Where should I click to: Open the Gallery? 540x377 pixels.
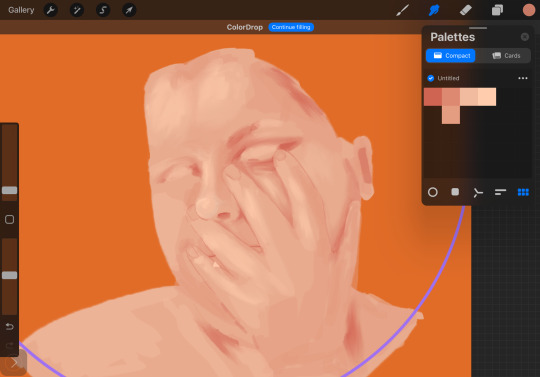coord(21,10)
